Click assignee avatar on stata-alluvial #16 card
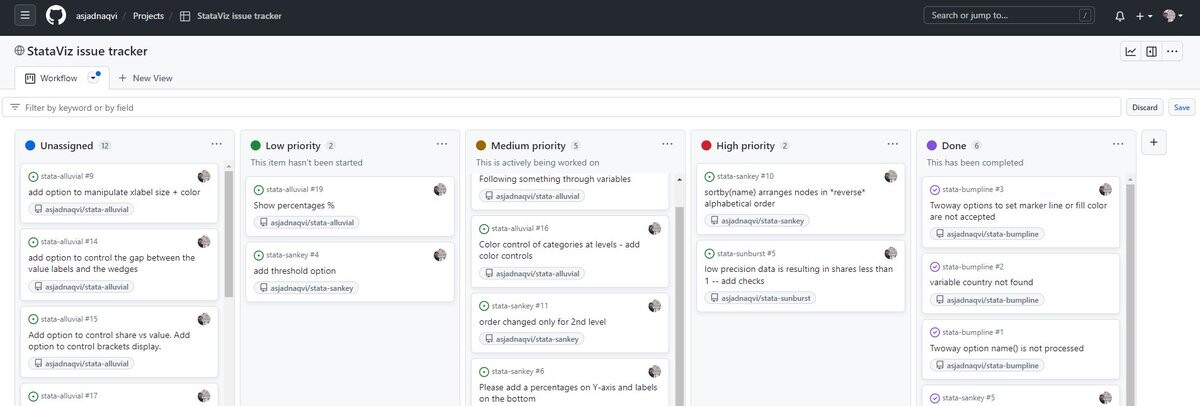The height and width of the screenshot is (406, 1200). (655, 228)
